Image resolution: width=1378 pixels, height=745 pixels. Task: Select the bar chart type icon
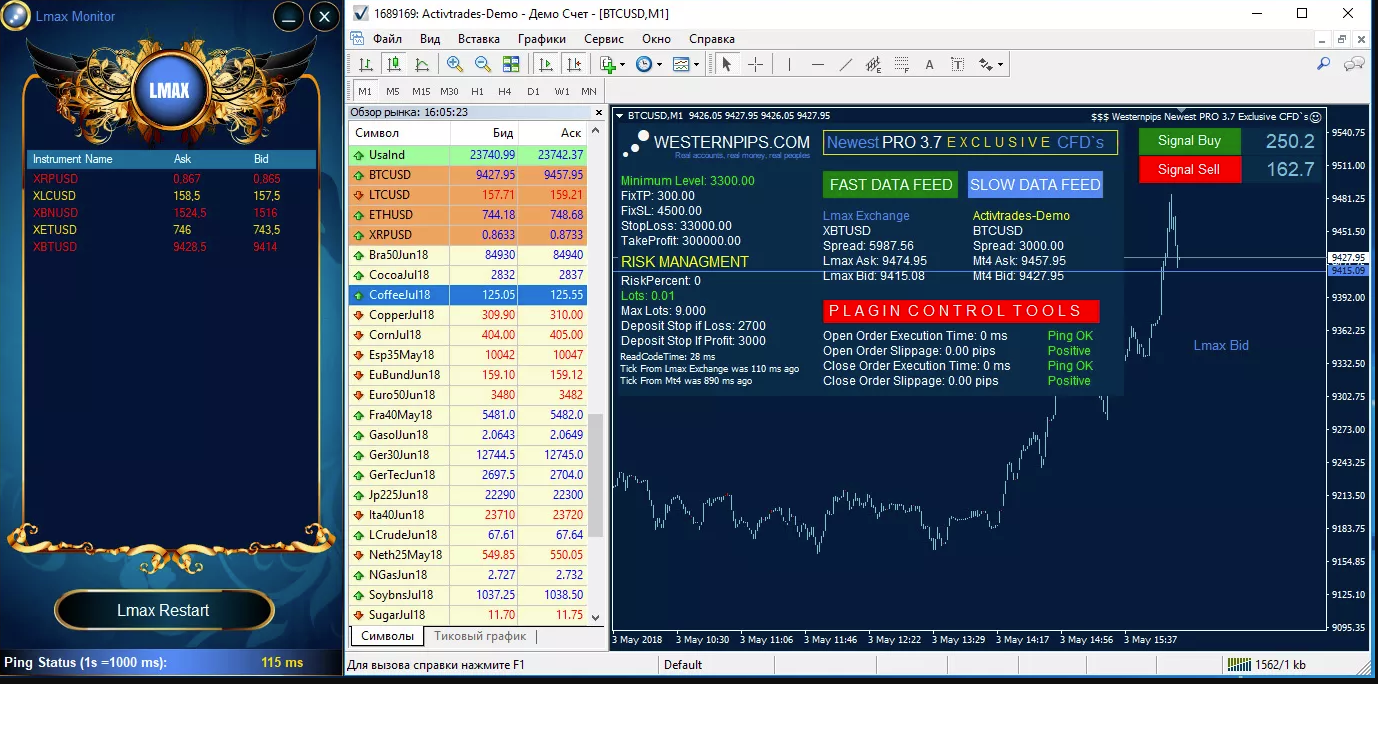point(366,64)
